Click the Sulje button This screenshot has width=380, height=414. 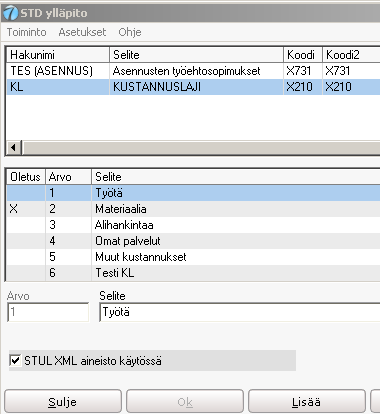point(63,402)
